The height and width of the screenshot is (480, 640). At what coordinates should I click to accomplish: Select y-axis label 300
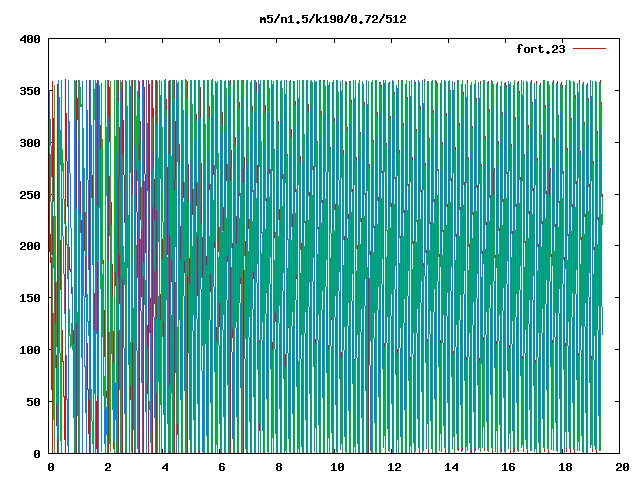point(30,143)
